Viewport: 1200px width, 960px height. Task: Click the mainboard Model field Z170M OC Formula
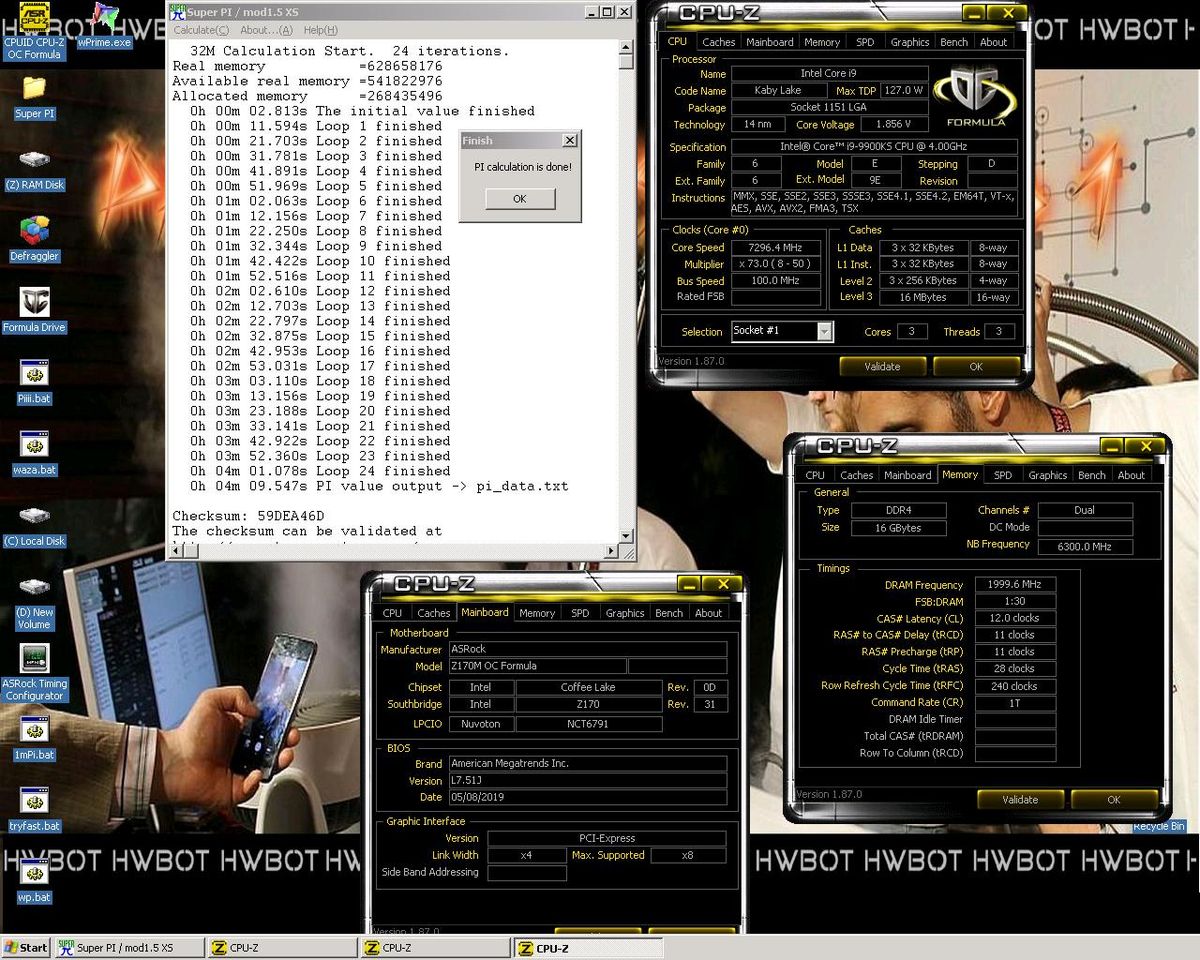[536, 666]
